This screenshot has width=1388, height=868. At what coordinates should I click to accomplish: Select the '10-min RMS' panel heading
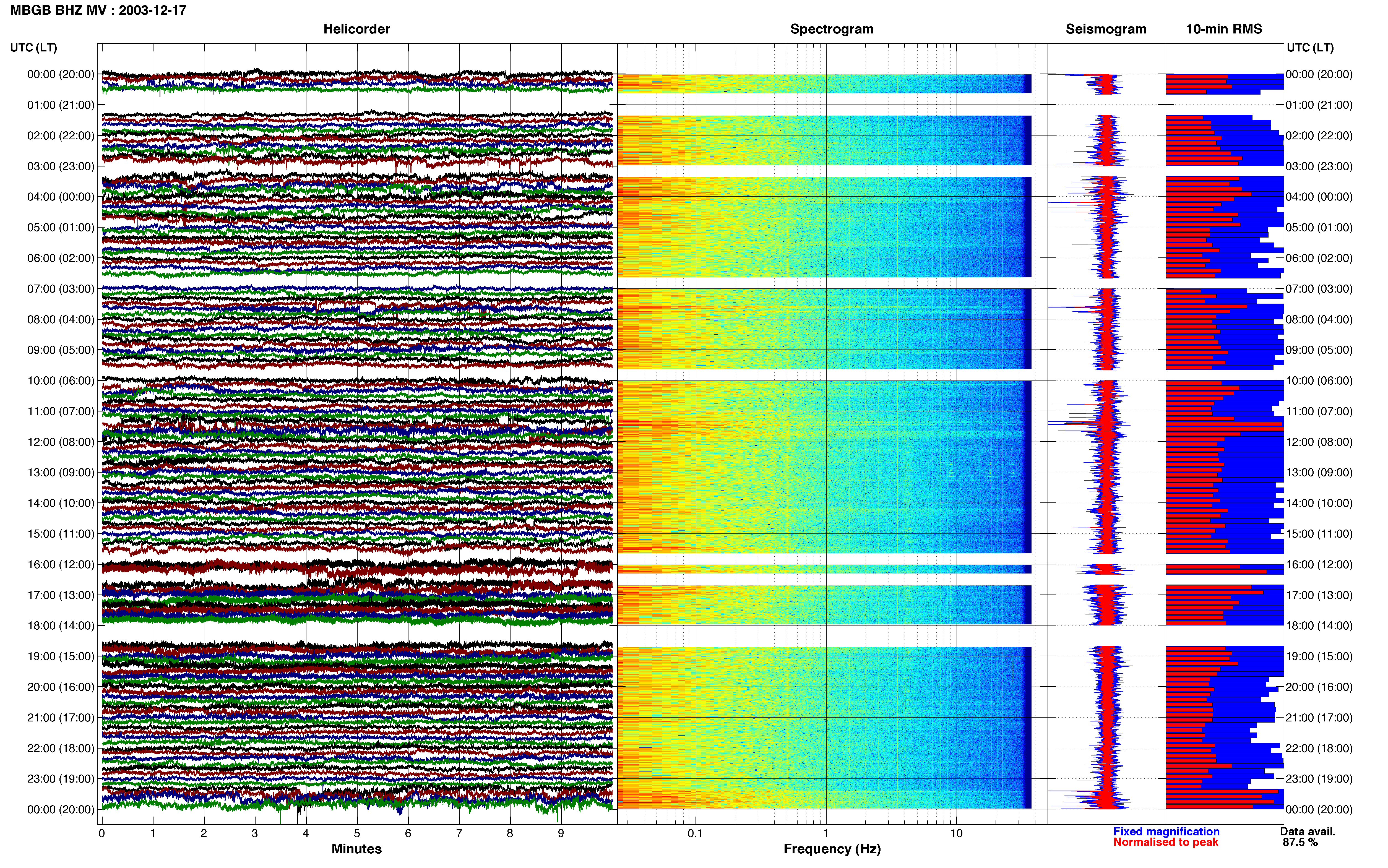pyautogui.click(x=1224, y=29)
